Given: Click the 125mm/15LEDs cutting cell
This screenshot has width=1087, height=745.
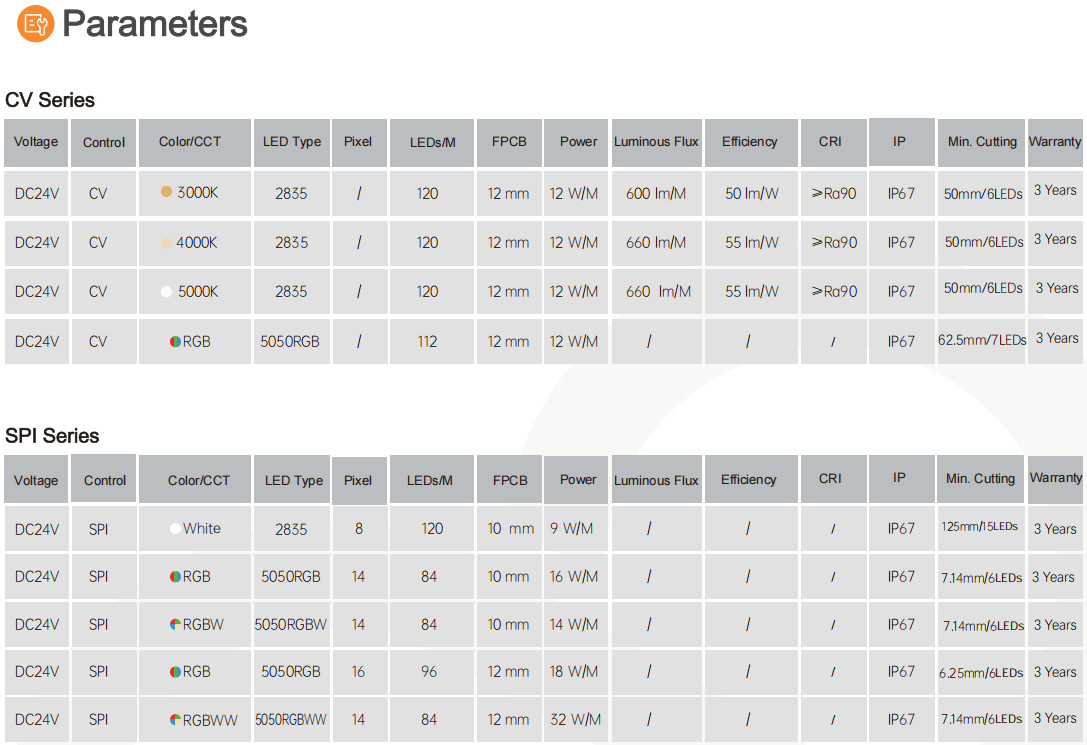Looking at the screenshot, I should 980,527.
